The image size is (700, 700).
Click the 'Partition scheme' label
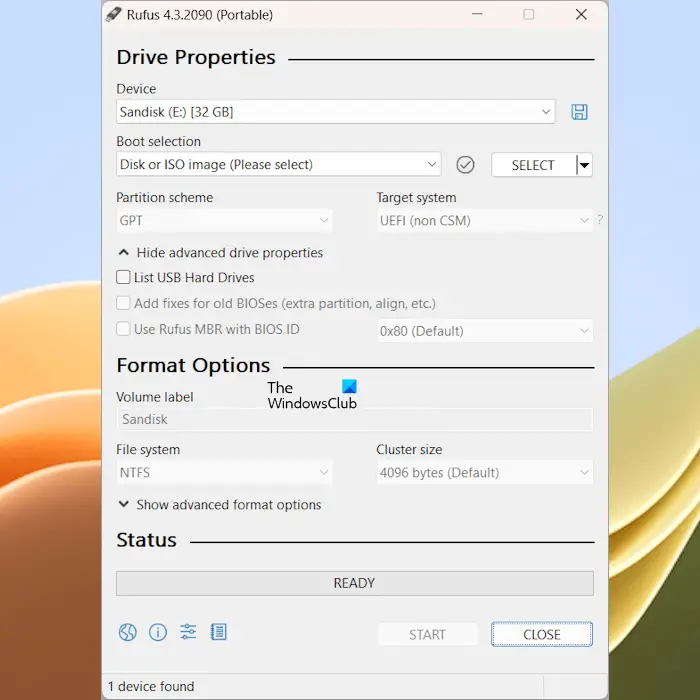[x=165, y=198]
